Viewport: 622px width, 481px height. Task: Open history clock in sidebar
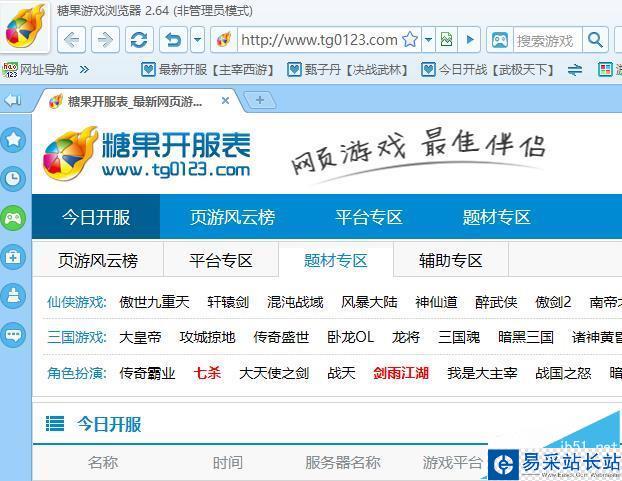13,179
